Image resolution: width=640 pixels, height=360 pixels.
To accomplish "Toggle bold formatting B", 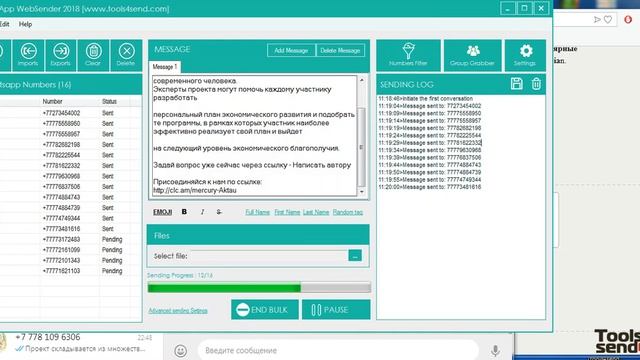I will [184, 212].
